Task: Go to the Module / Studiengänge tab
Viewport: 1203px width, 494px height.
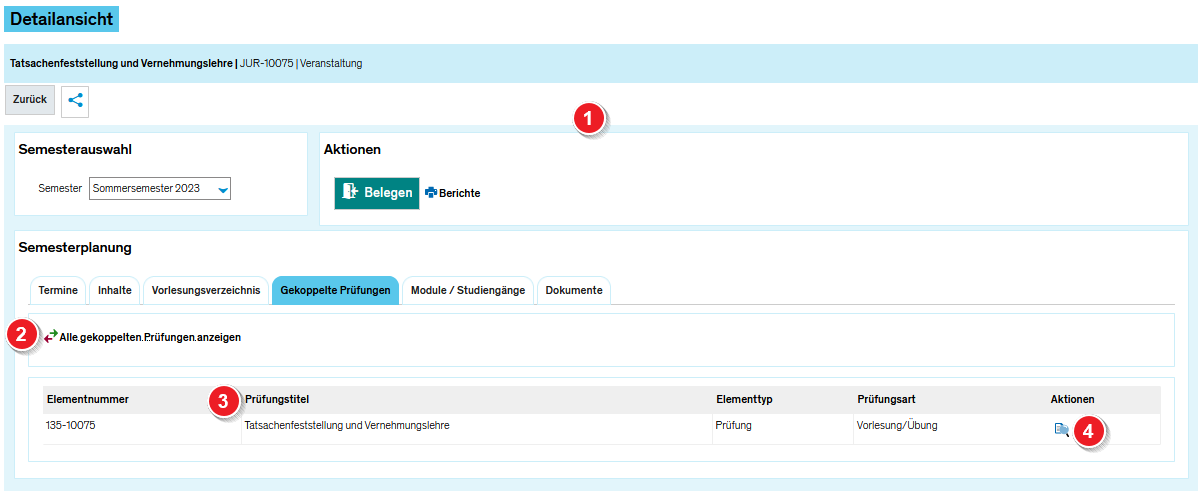Action: tap(467, 290)
